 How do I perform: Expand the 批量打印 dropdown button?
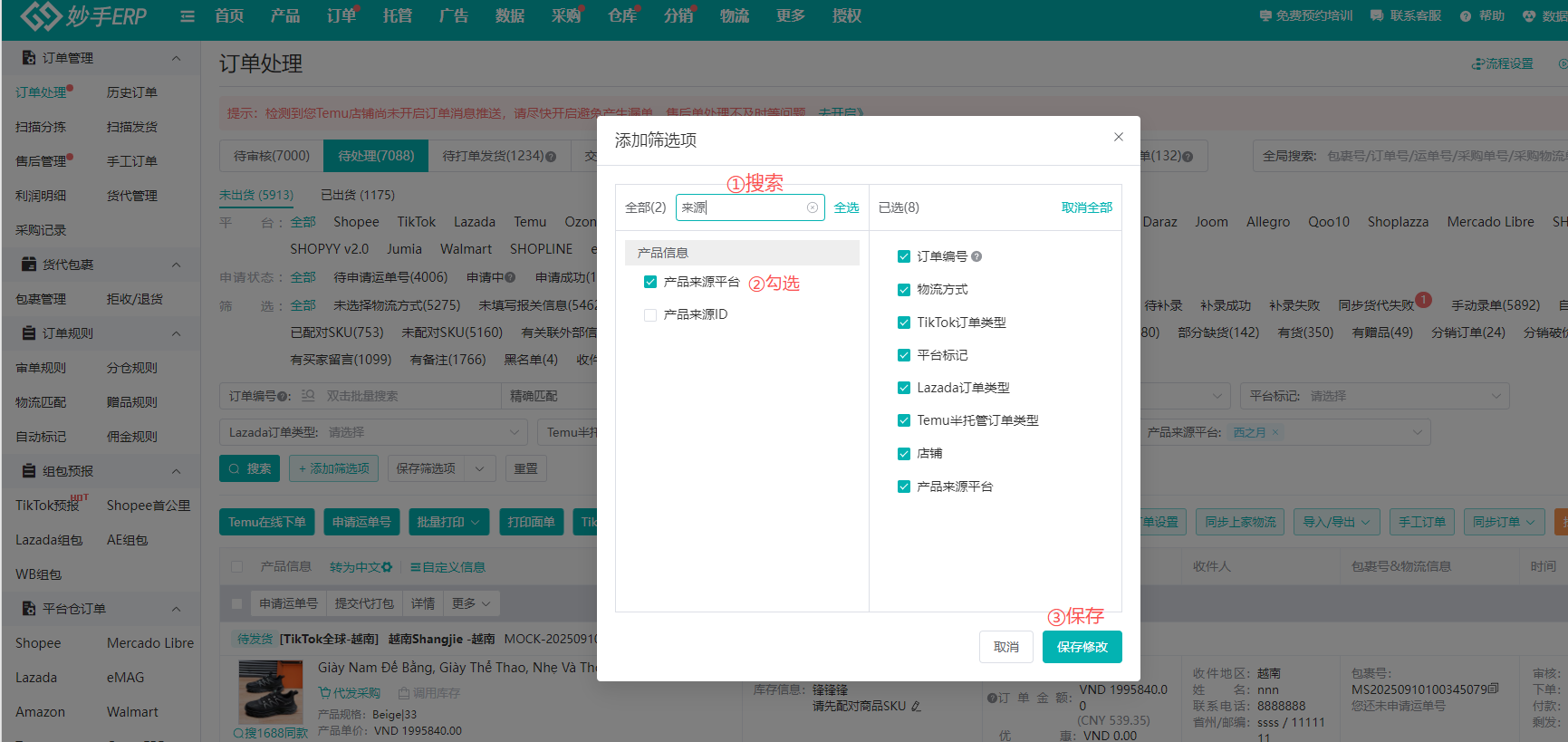(x=448, y=522)
